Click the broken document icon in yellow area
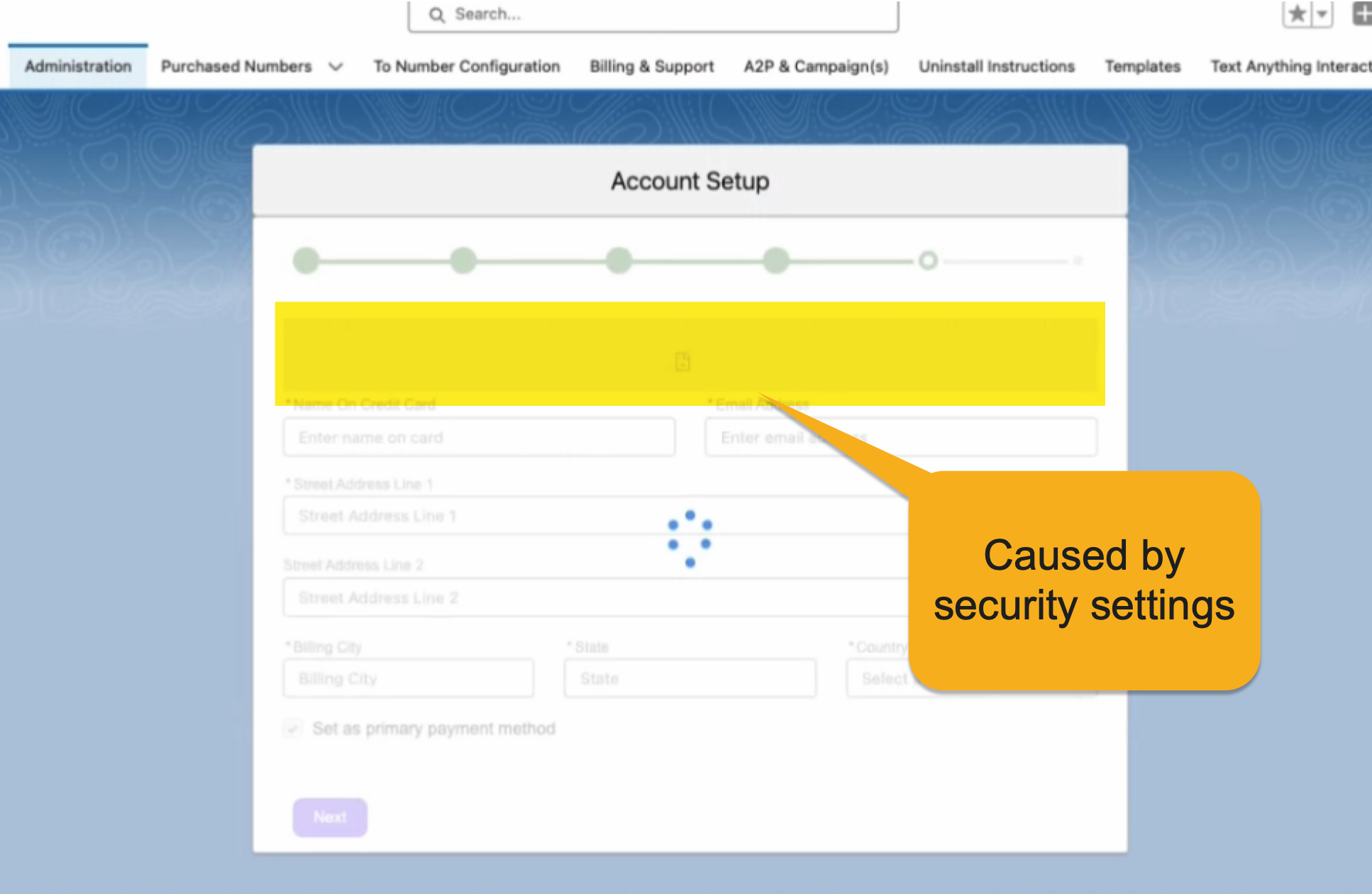 click(x=682, y=361)
